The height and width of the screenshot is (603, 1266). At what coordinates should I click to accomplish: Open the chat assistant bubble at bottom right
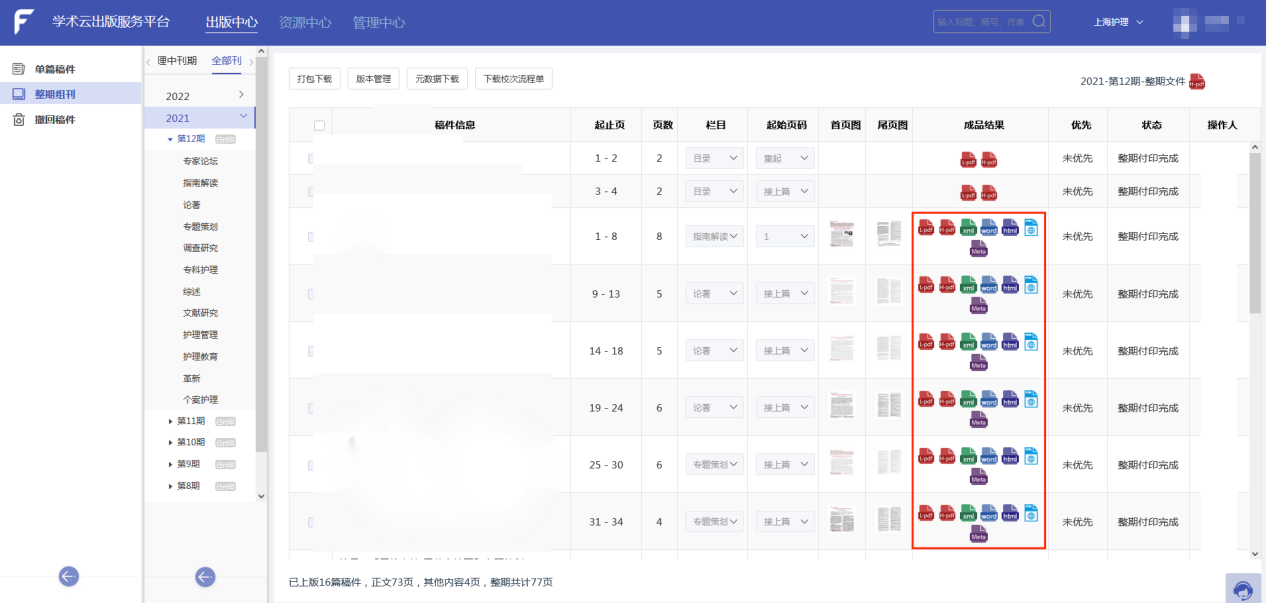coord(1243,590)
